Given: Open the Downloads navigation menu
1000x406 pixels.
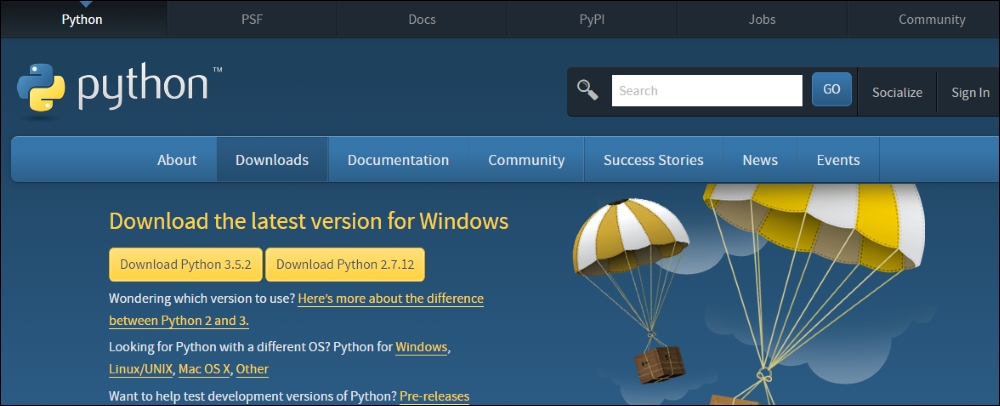Looking at the screenshot, I should [272, 160].
